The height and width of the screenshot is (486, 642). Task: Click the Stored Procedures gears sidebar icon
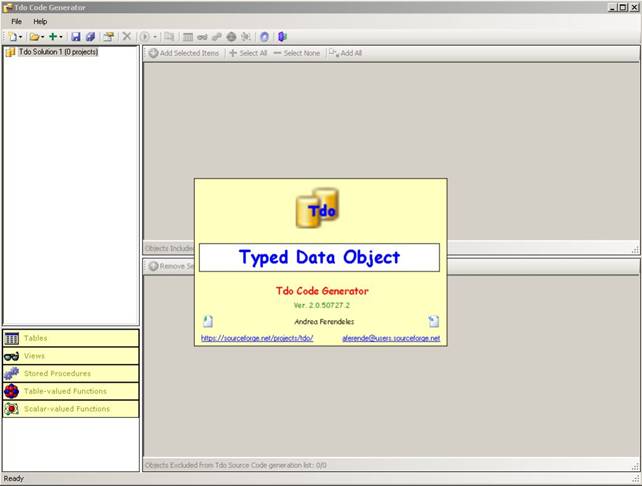(x=11, y=373)
